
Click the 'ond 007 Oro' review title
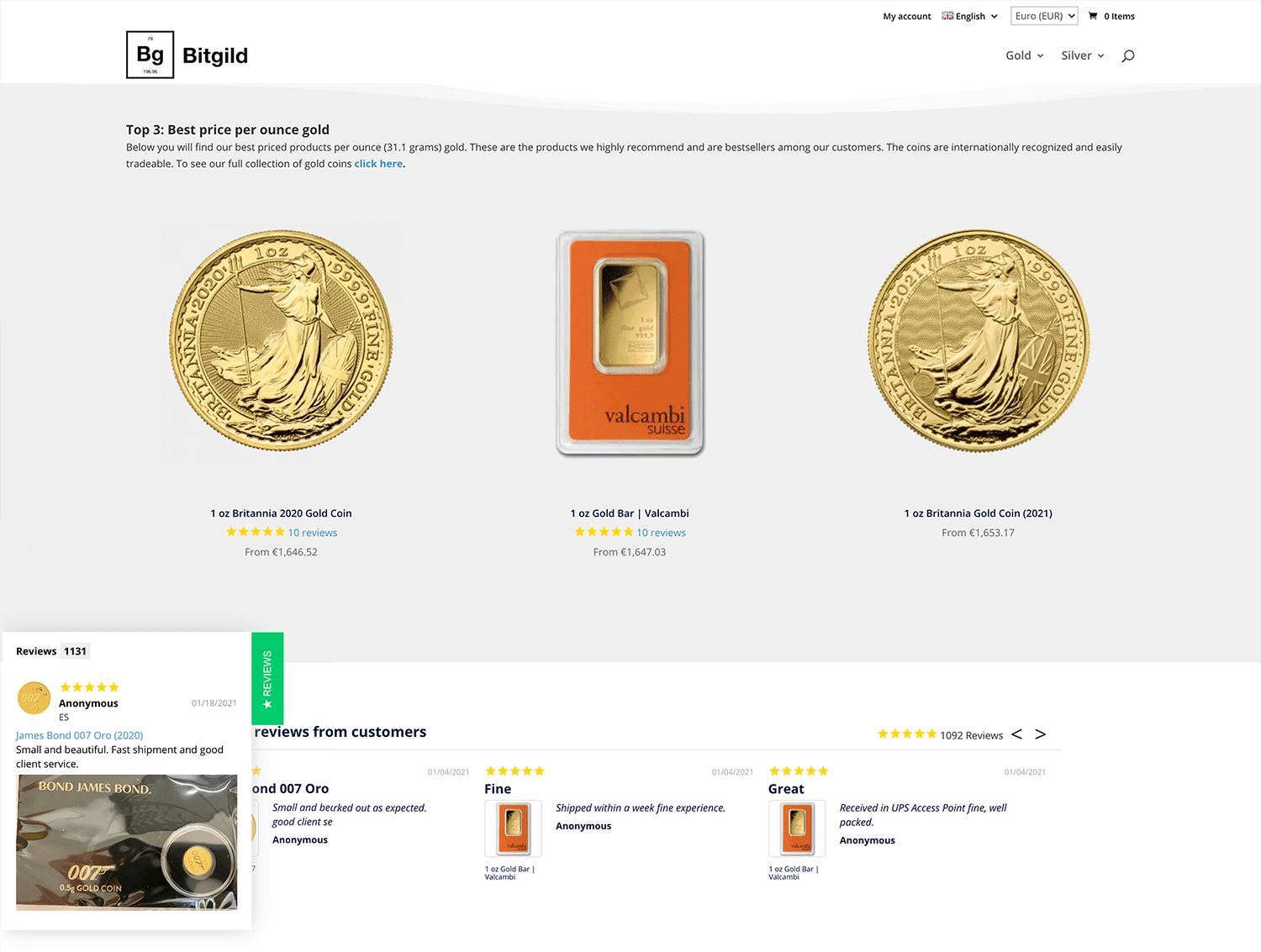[x=290, y=789]
